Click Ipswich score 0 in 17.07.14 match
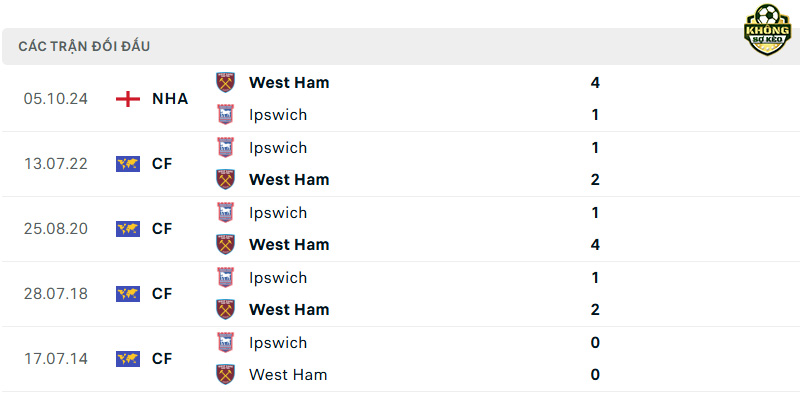Image resolution: width=800 pixels, height=400 pixels. point(595,342)
